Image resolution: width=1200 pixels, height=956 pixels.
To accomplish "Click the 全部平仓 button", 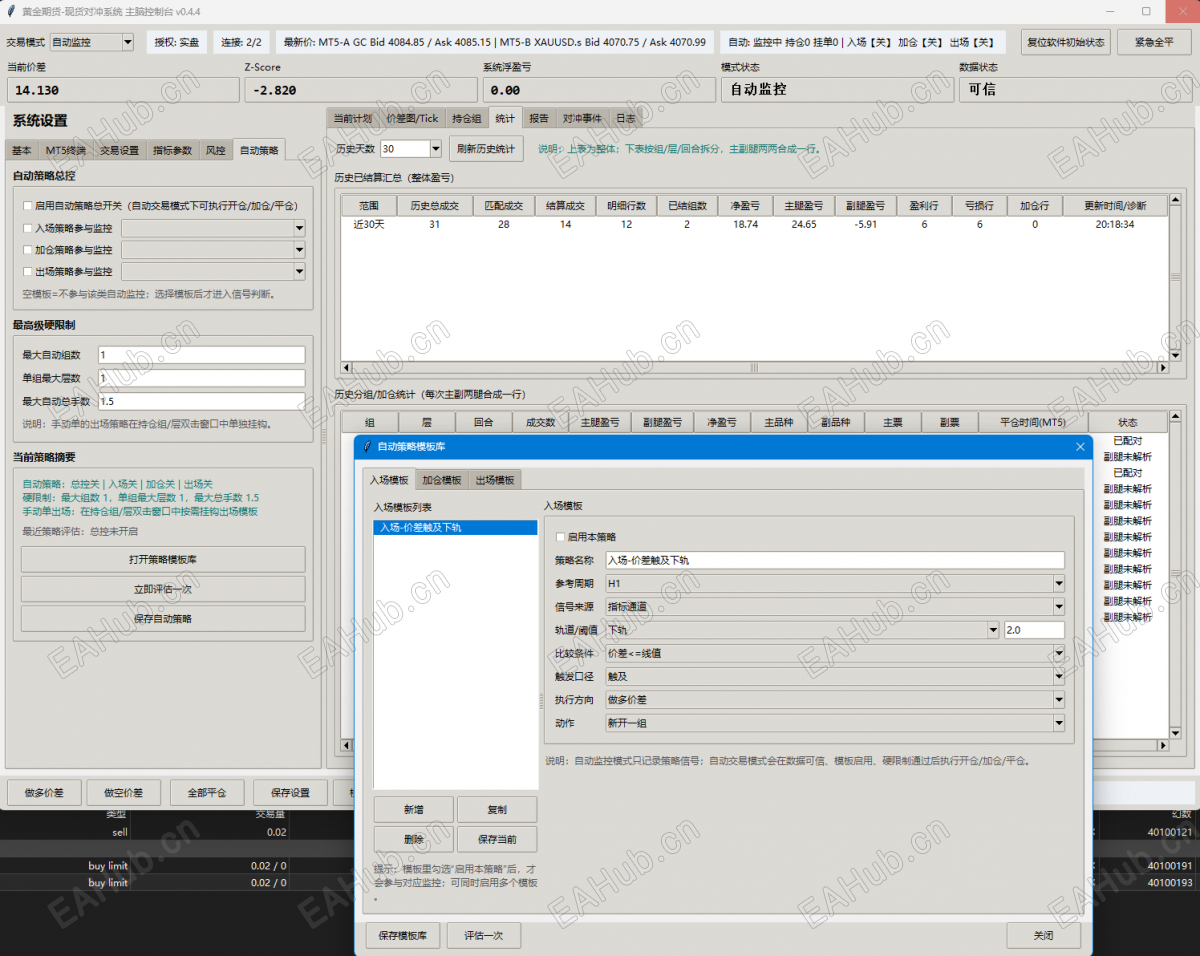I will coord(207,793).
